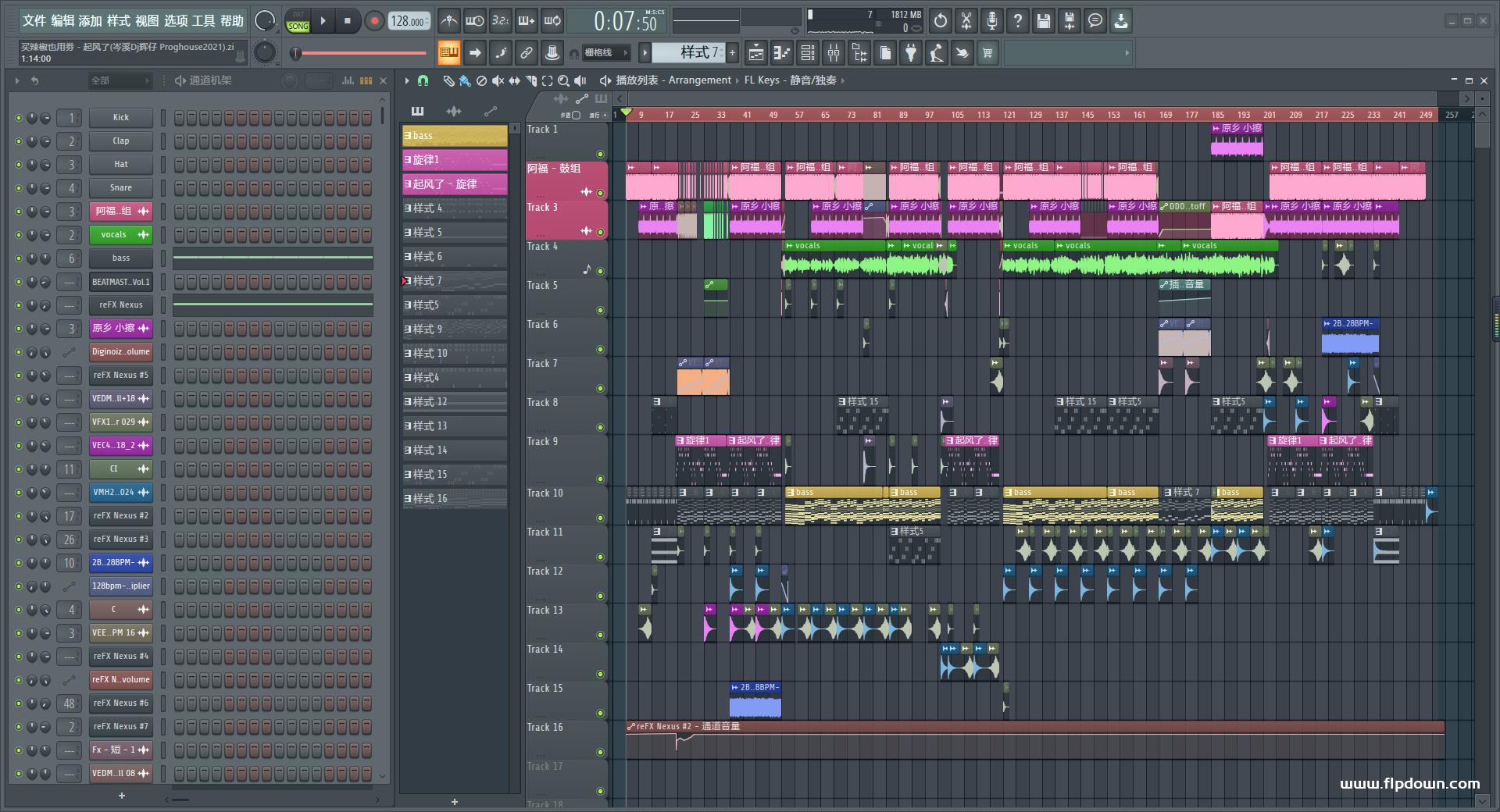Click the song position slider

tap(360, 53)
